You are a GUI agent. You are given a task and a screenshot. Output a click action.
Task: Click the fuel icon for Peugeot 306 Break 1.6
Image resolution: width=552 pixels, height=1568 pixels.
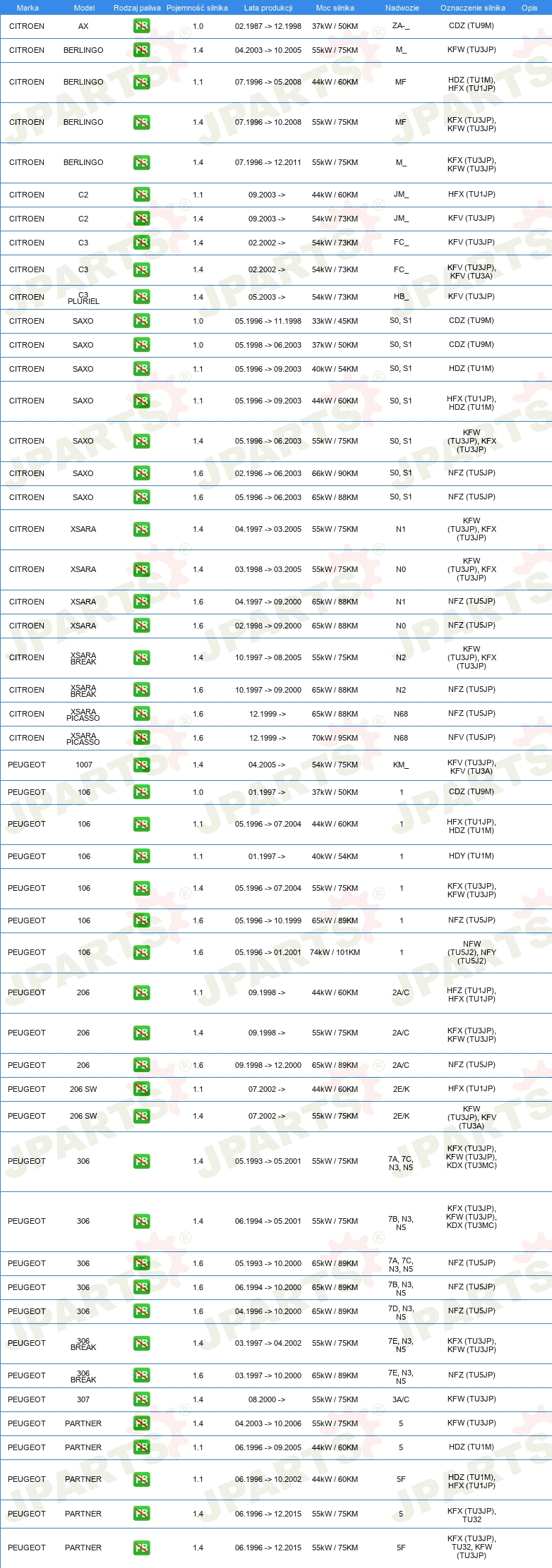(141, 1375)
